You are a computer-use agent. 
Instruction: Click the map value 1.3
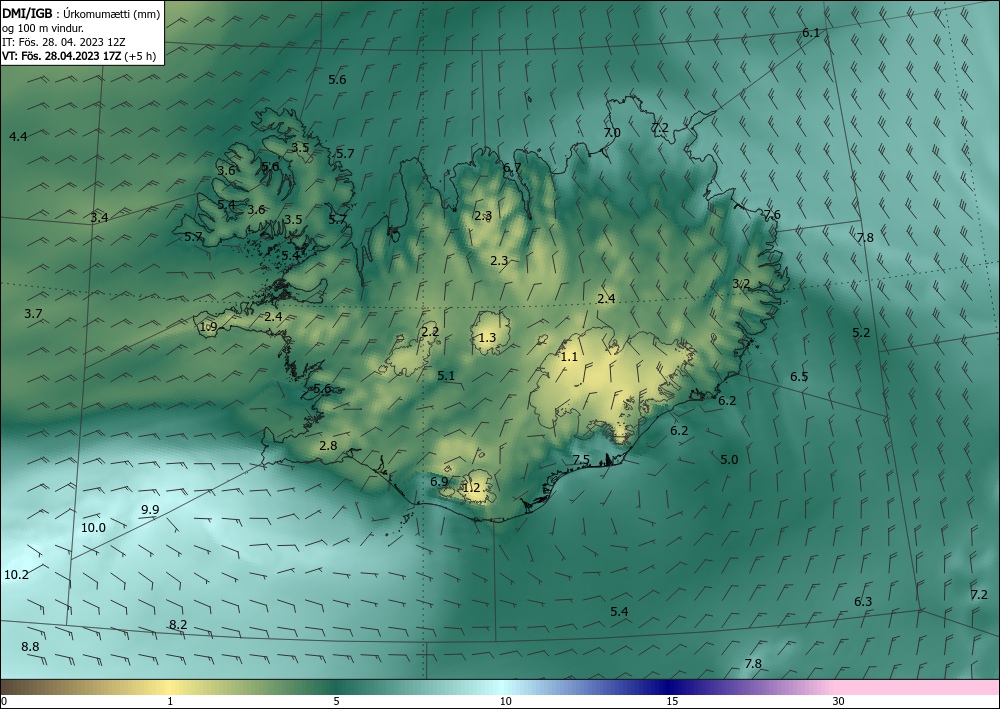[487, 337]
